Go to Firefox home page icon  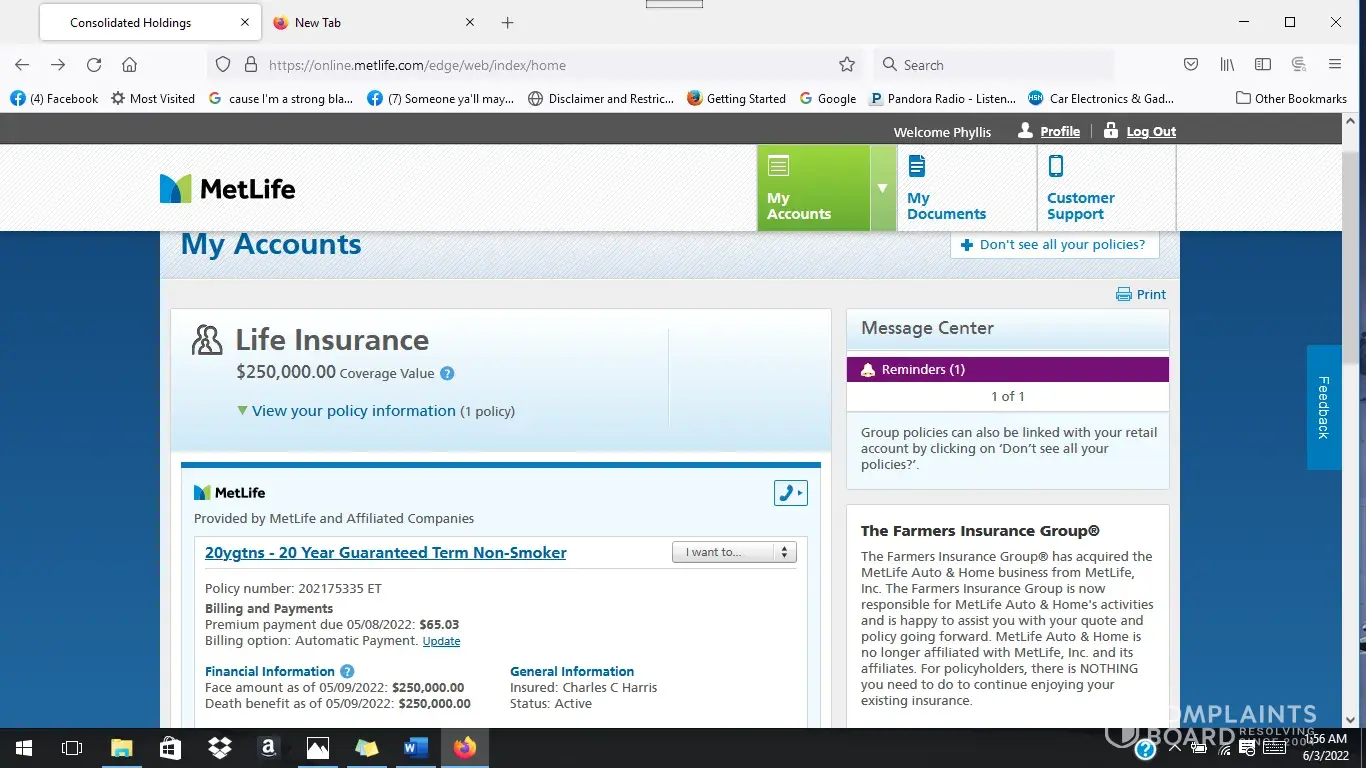point(129,65)
